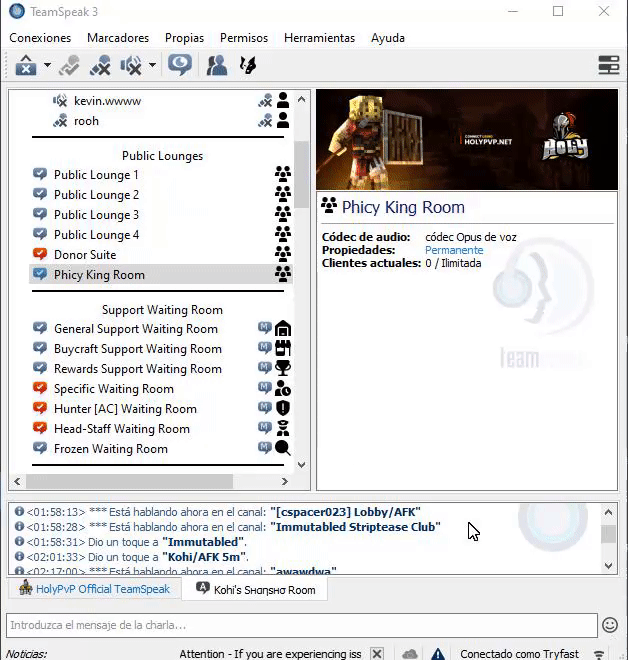
Task: Select Head-Staff Waiting Room channel
Action: (122, 429)
